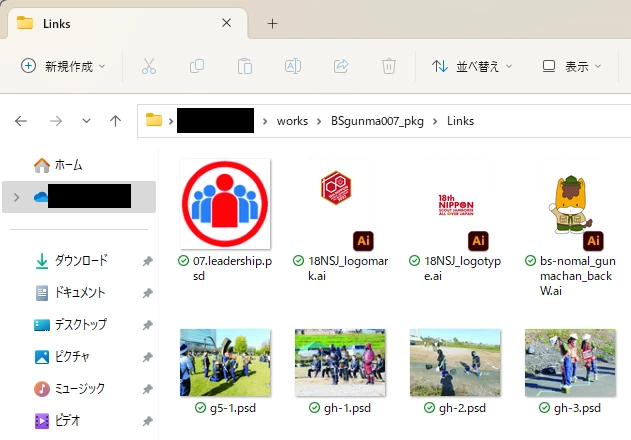Go back with the left arrow
Viewport: 631px width, 440px height.
pos(21,121)
